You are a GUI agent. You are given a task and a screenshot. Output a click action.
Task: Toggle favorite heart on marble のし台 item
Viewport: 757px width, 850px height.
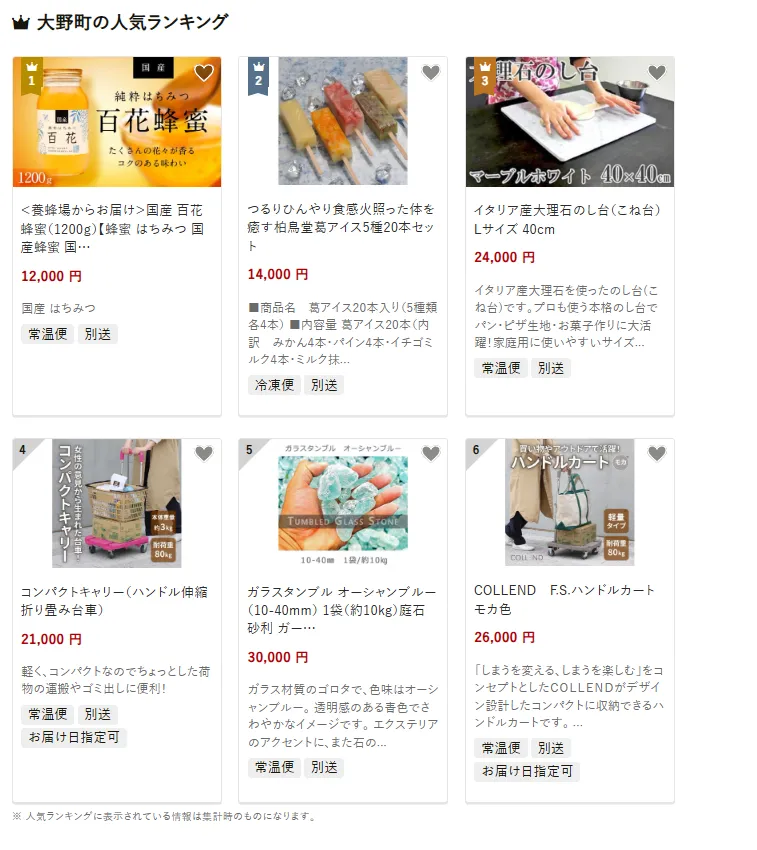click(657, 72)
